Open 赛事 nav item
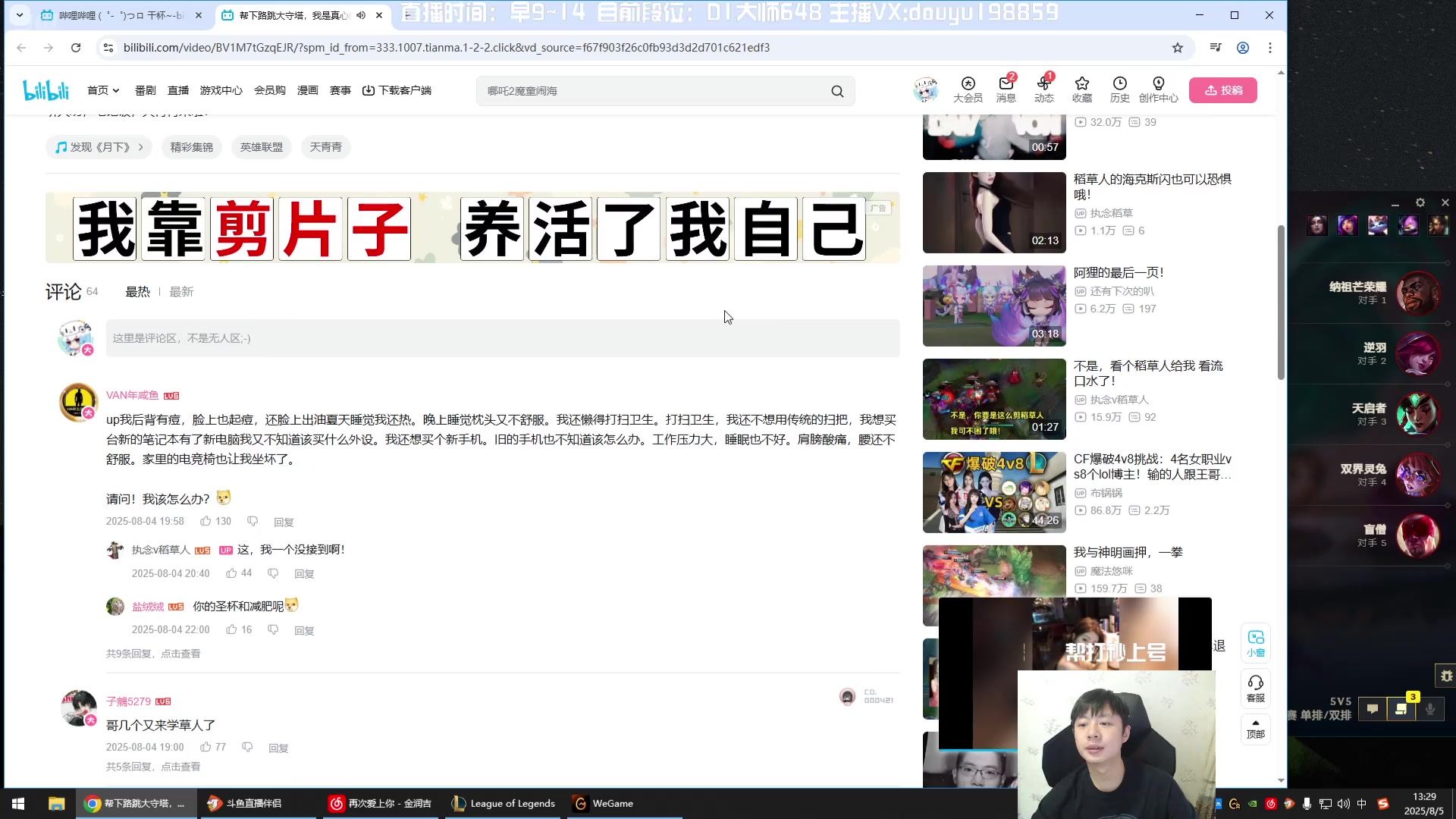The image size is (1456, 819). [340, 90]
